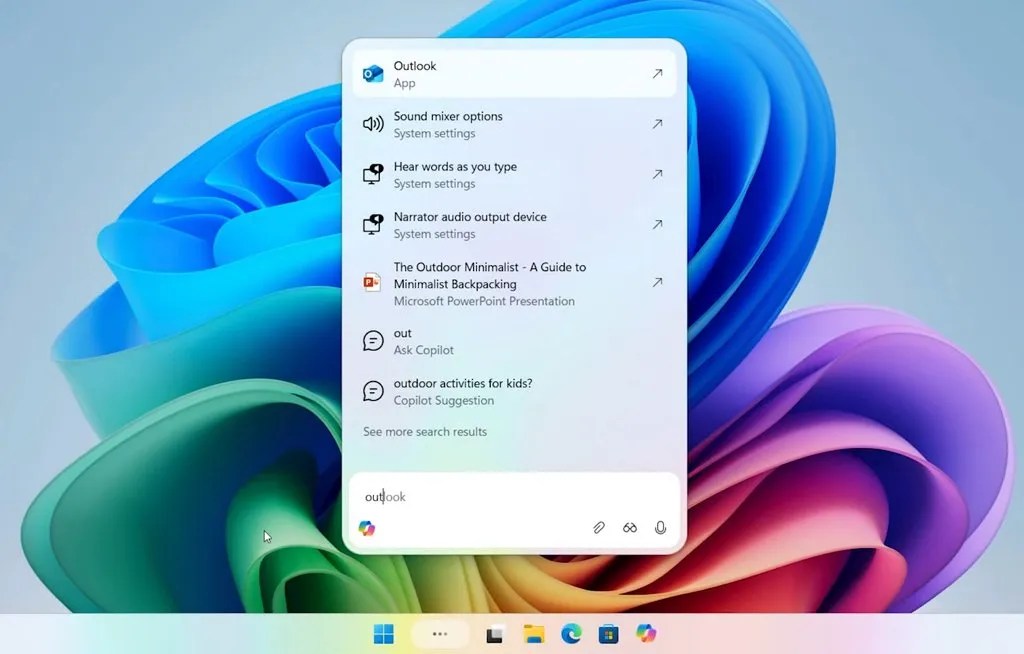
Task: Select the Hear words as you type icon
Action: [x=372, y=174]
